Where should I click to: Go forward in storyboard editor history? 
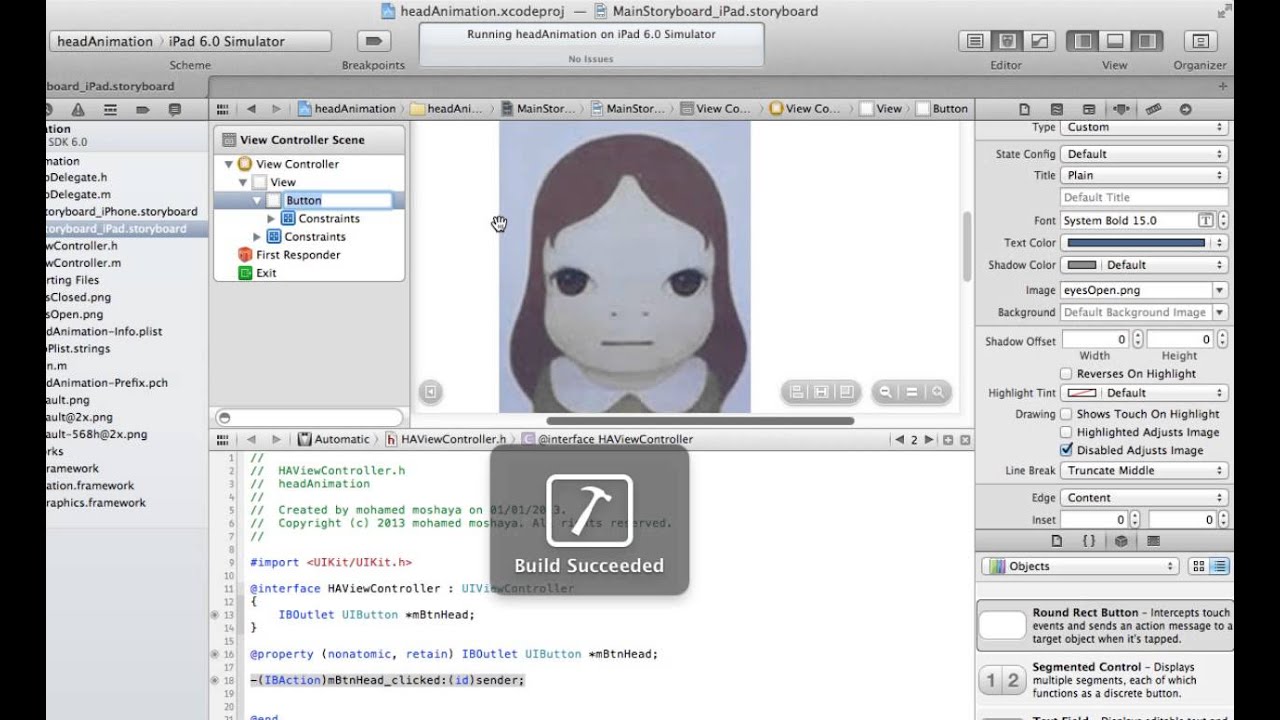click(x=276, y=109)
